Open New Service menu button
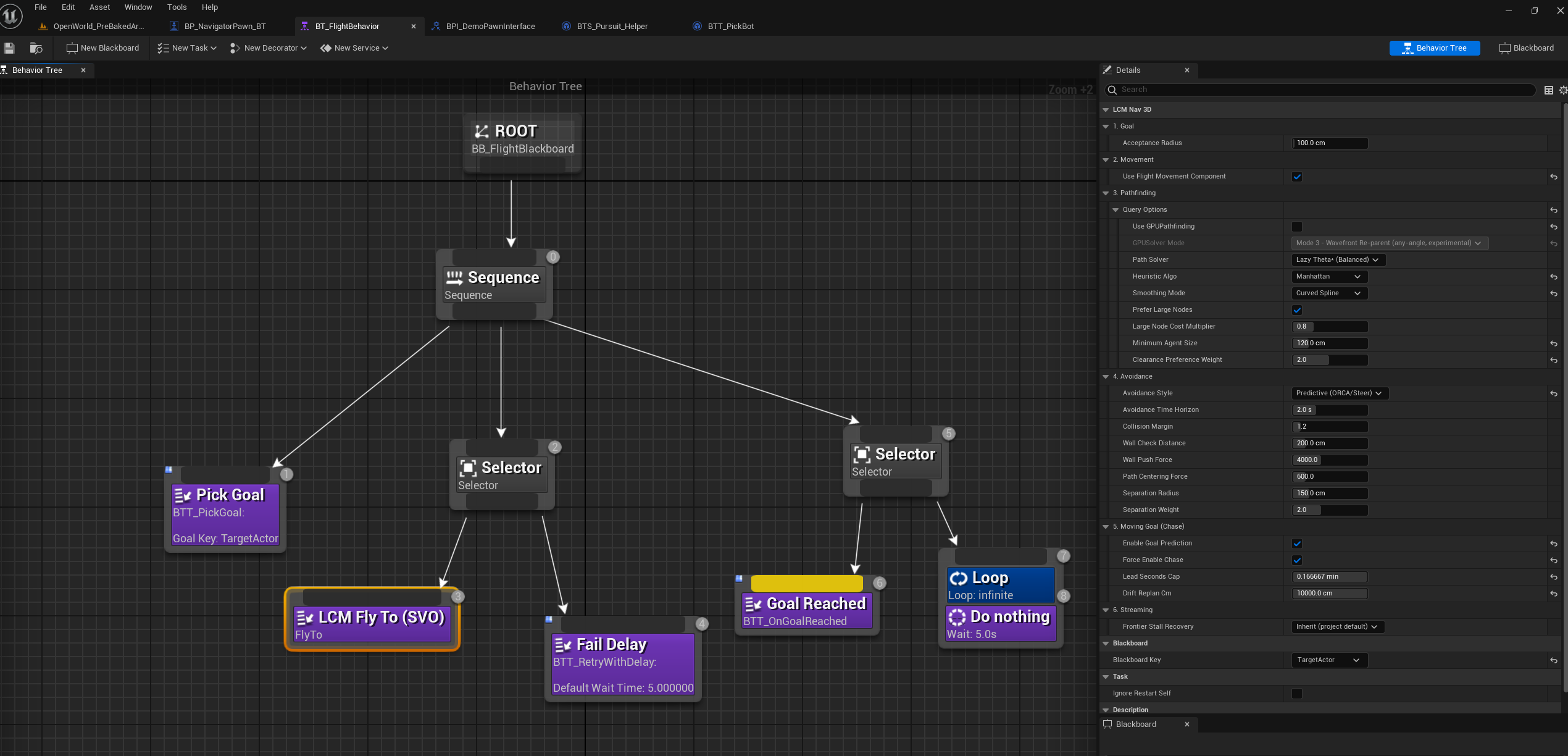1568x756 pixels. coord(354,48)
